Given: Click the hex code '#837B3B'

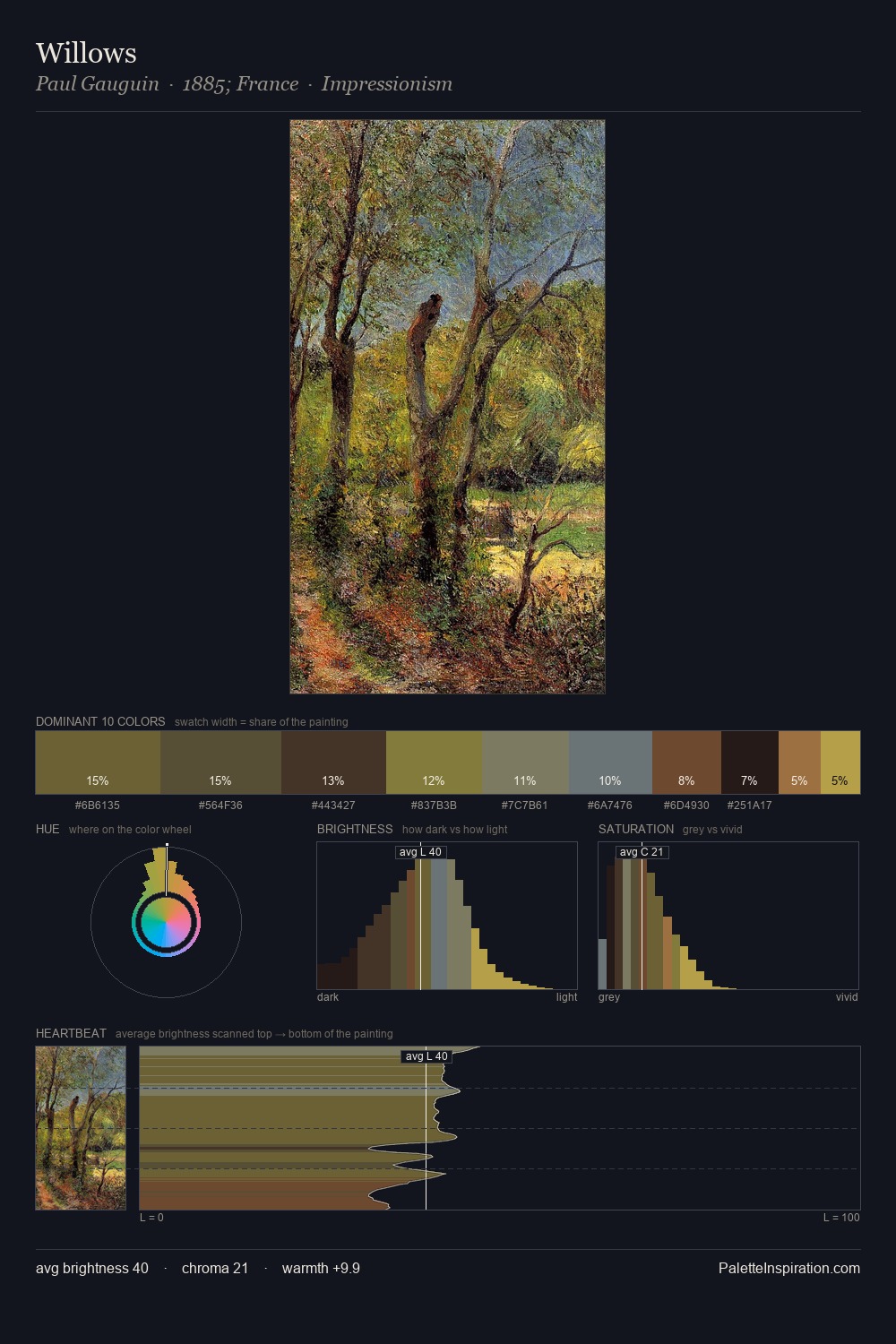Looking at the screenshot, I should click(434, 806).
